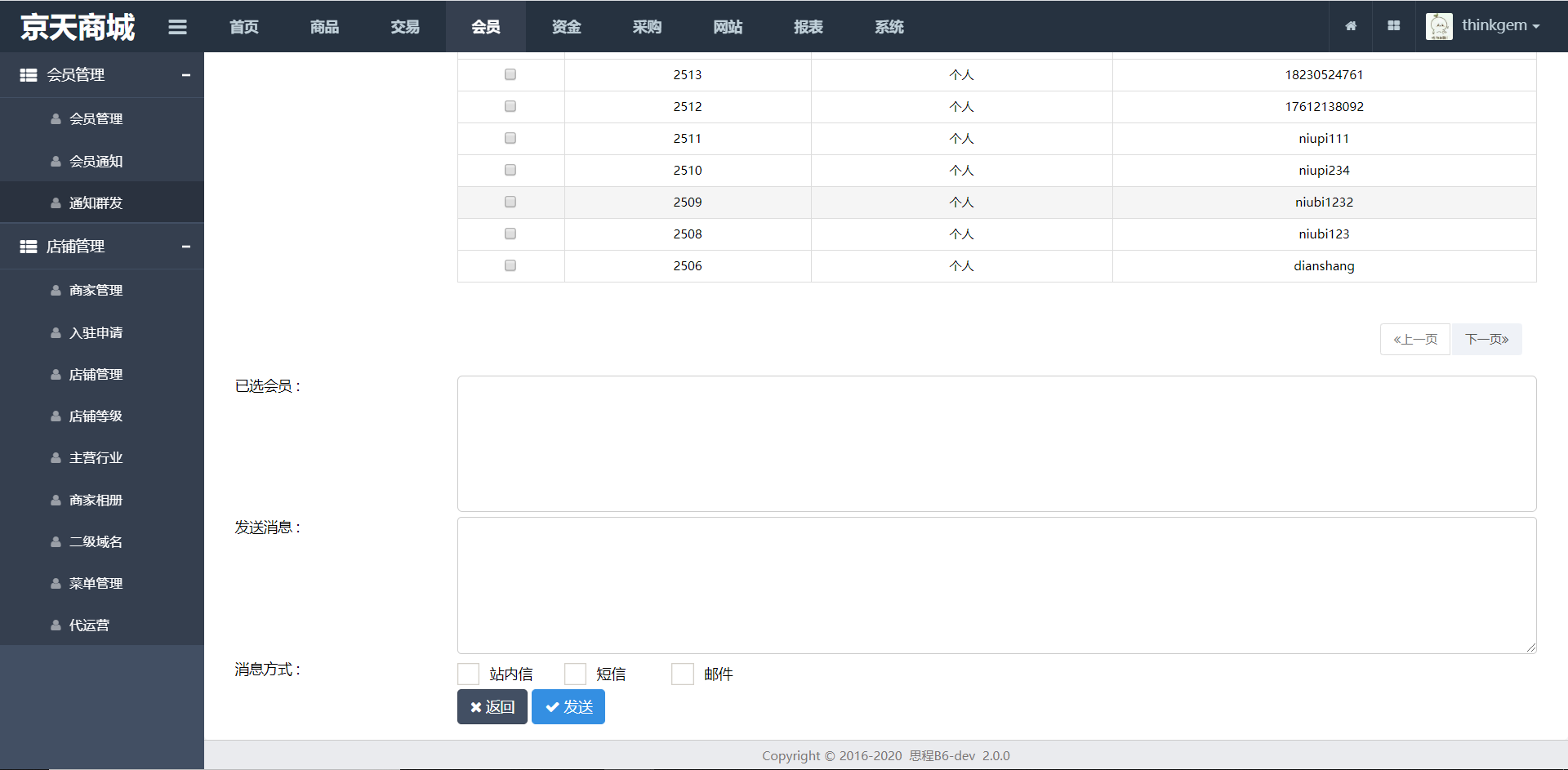Open the grid apps icon in top bar

click(x=1394, y=26)
